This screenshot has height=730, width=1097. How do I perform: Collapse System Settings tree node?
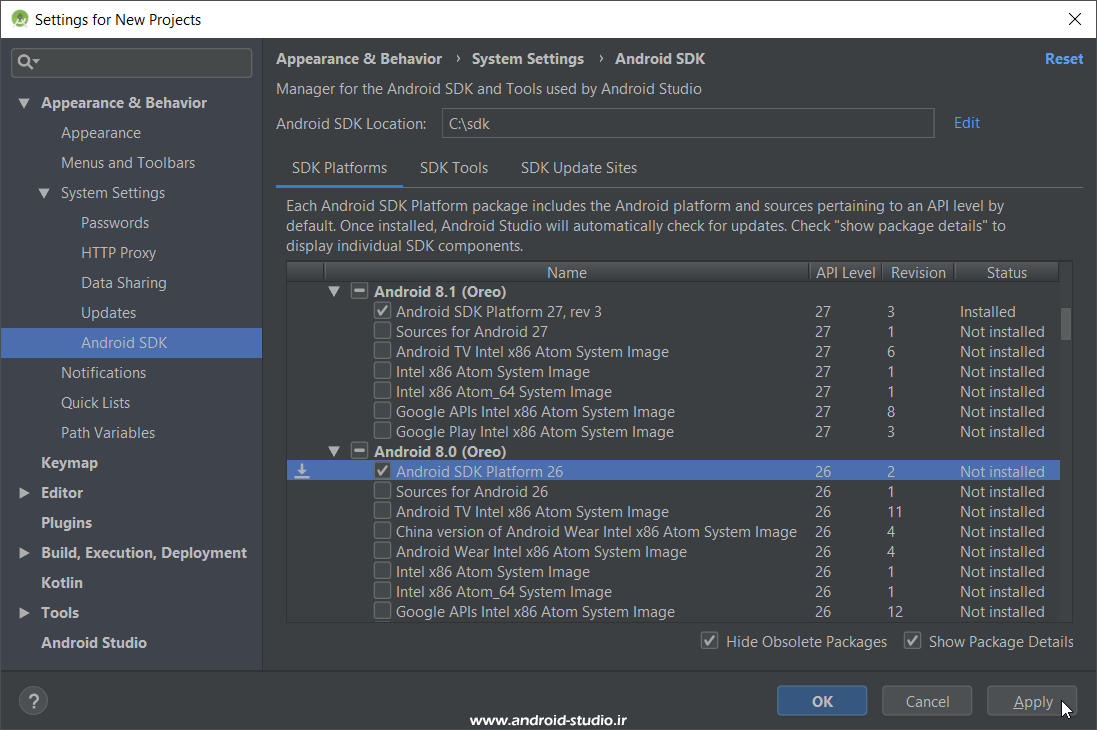coord(44,193)
